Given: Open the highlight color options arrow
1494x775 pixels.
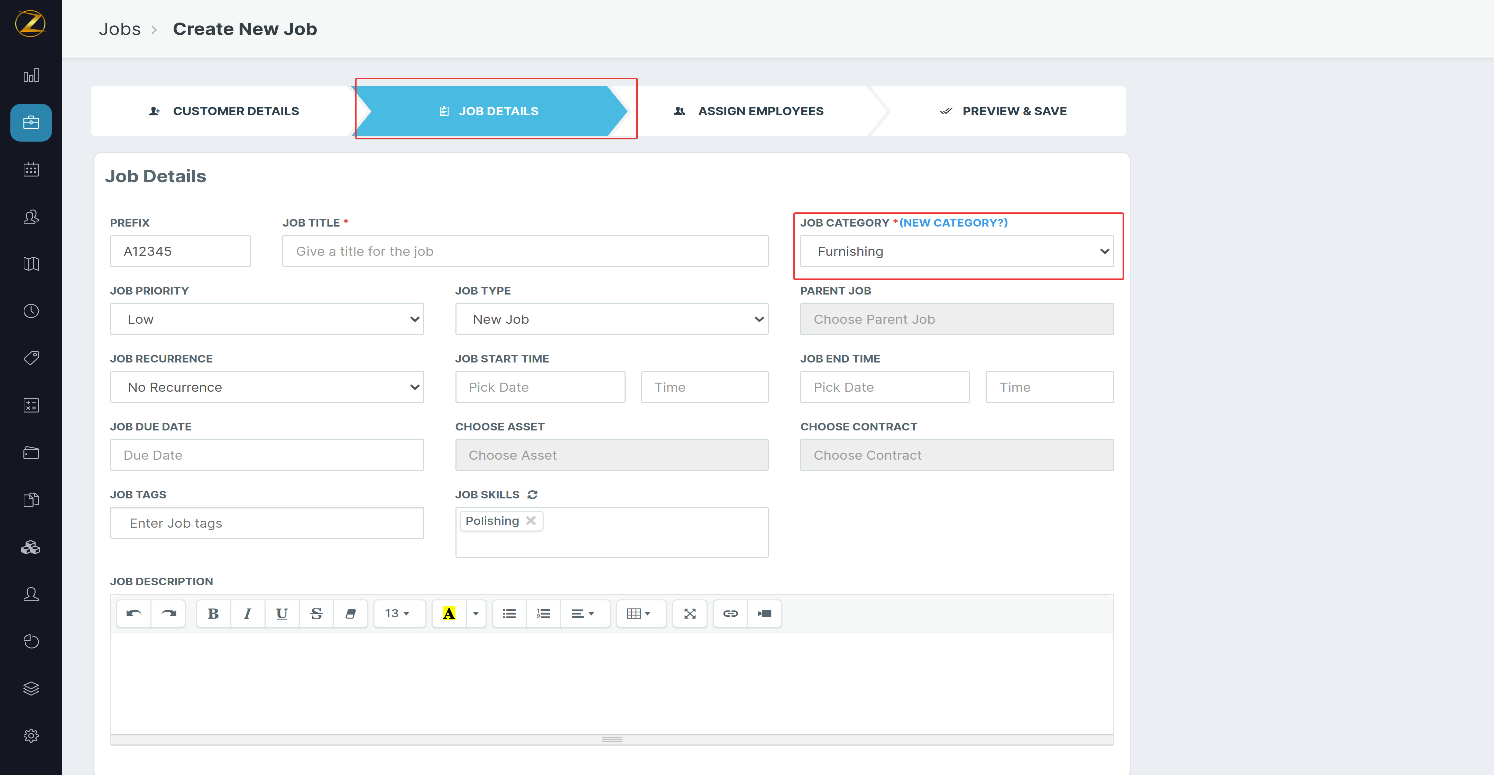Looking at the screenshot, I should [476, 614].
